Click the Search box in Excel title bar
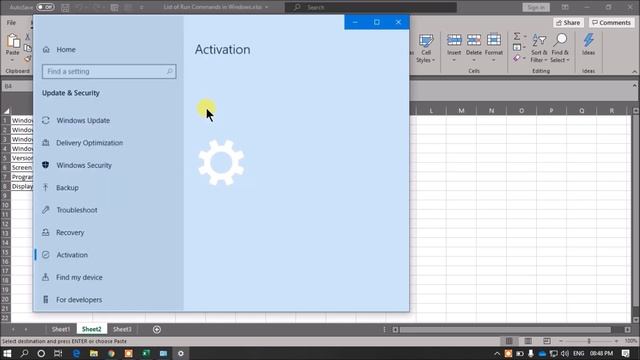The width and height of the screenshot is (640, 360). (x=371, y=7)
